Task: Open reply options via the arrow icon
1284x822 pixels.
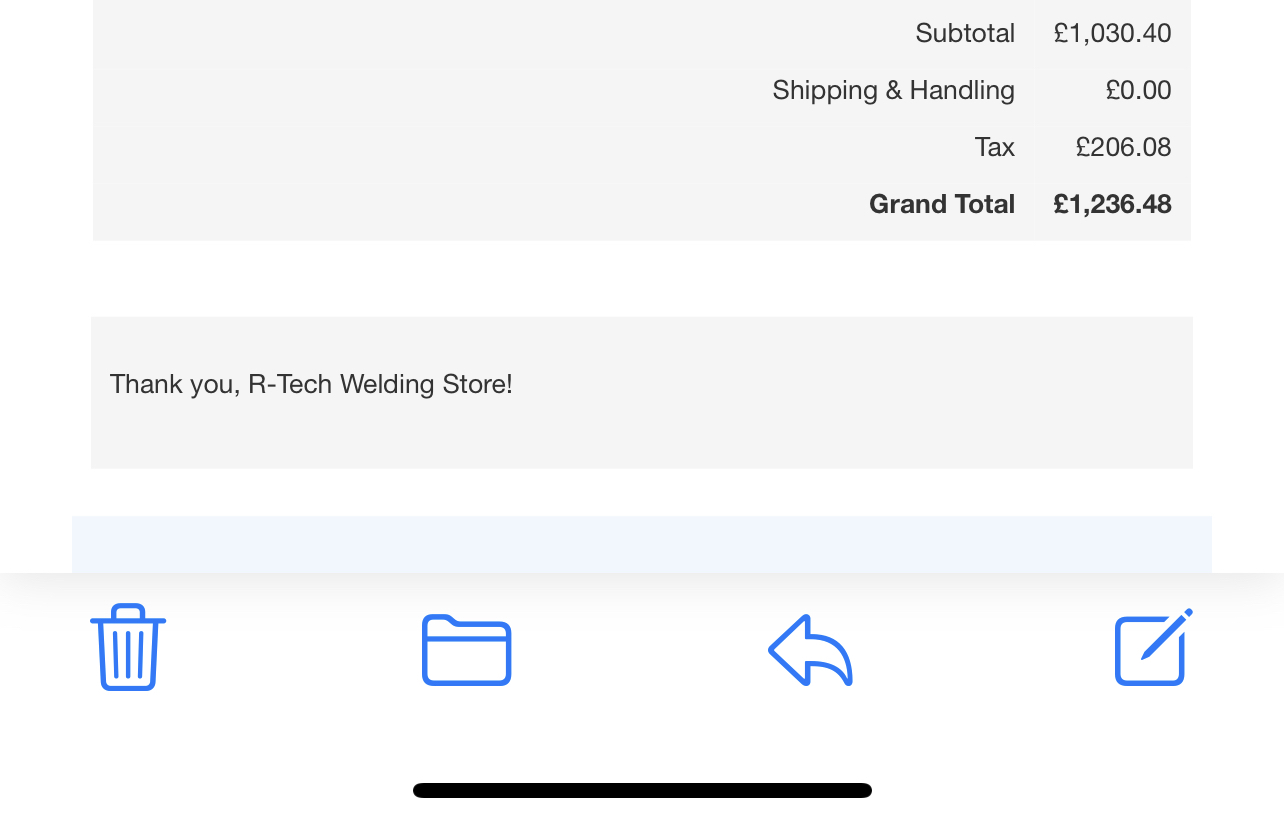Action: [x=810, y=650]
